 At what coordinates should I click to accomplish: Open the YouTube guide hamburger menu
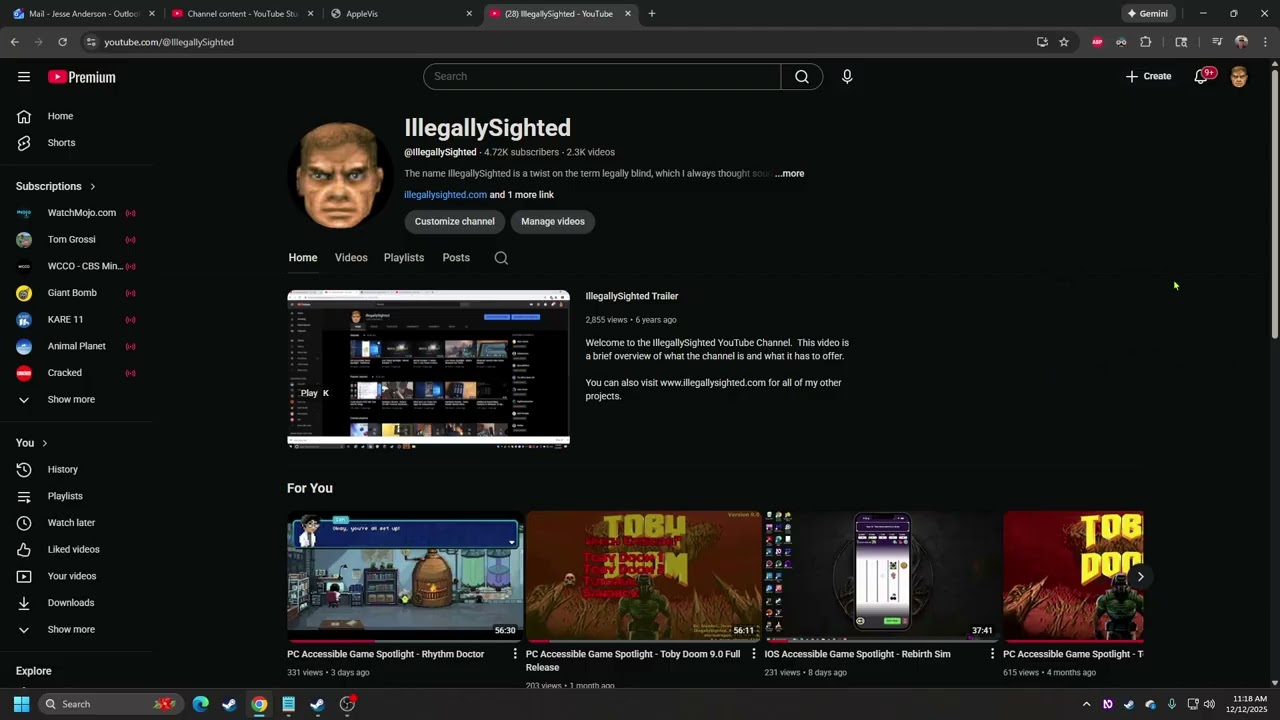[x=24, y=77]
